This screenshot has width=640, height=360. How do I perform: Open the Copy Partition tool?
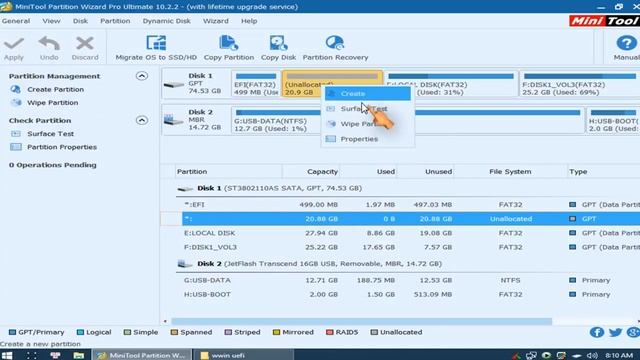click(x=229, y=48)
